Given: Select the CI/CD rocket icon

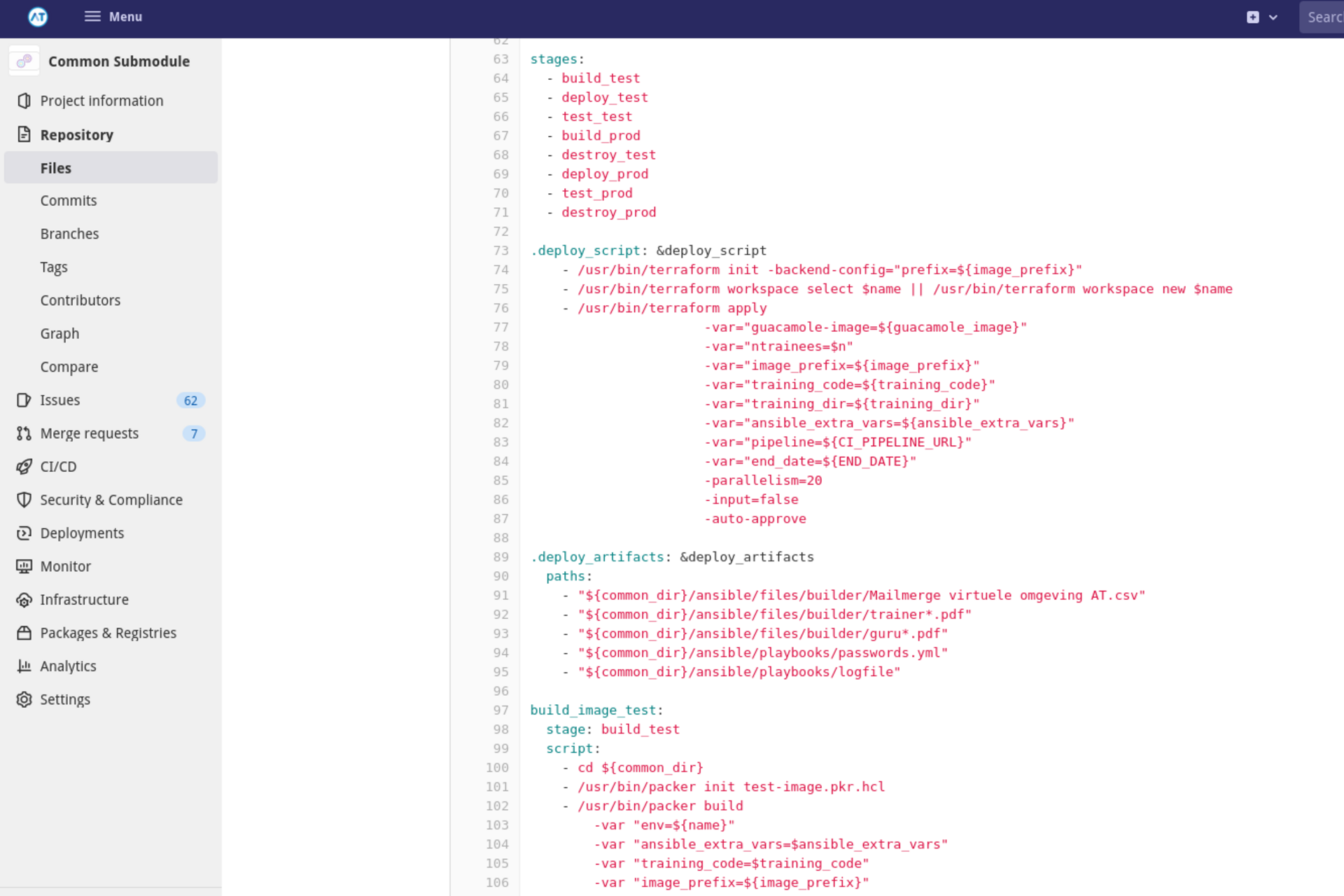Looking at the screenshot, I should [24, 466].
